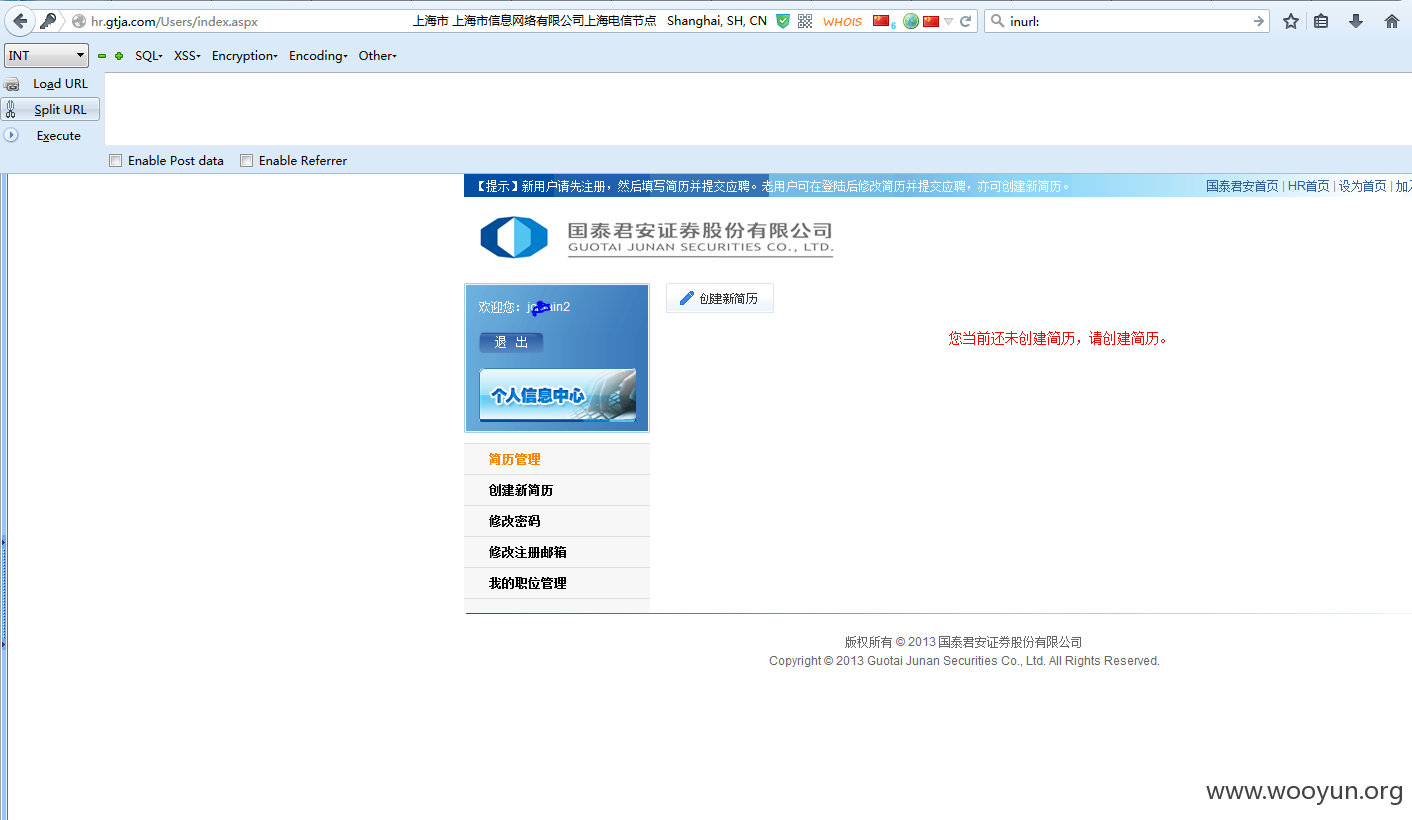Open the Encoding menu
1412x820 pixels.
[x=318, y=56]
